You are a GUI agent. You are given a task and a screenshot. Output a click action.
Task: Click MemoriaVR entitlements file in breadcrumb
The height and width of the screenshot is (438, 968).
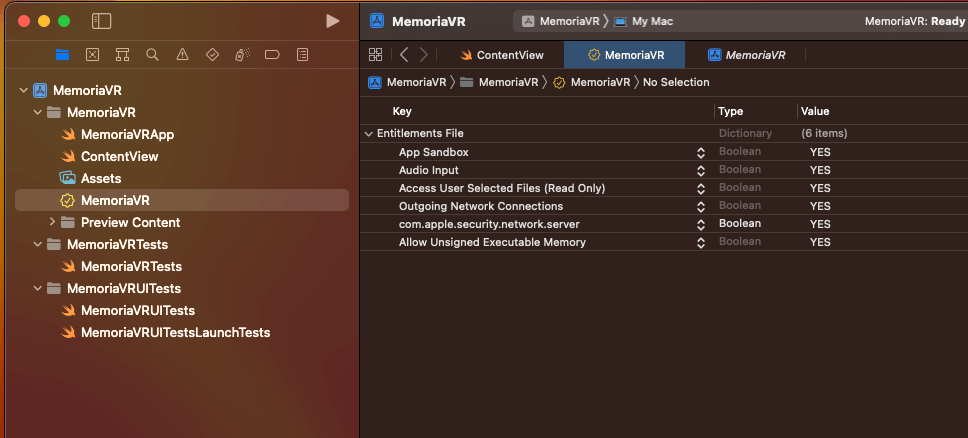point(591,82)
